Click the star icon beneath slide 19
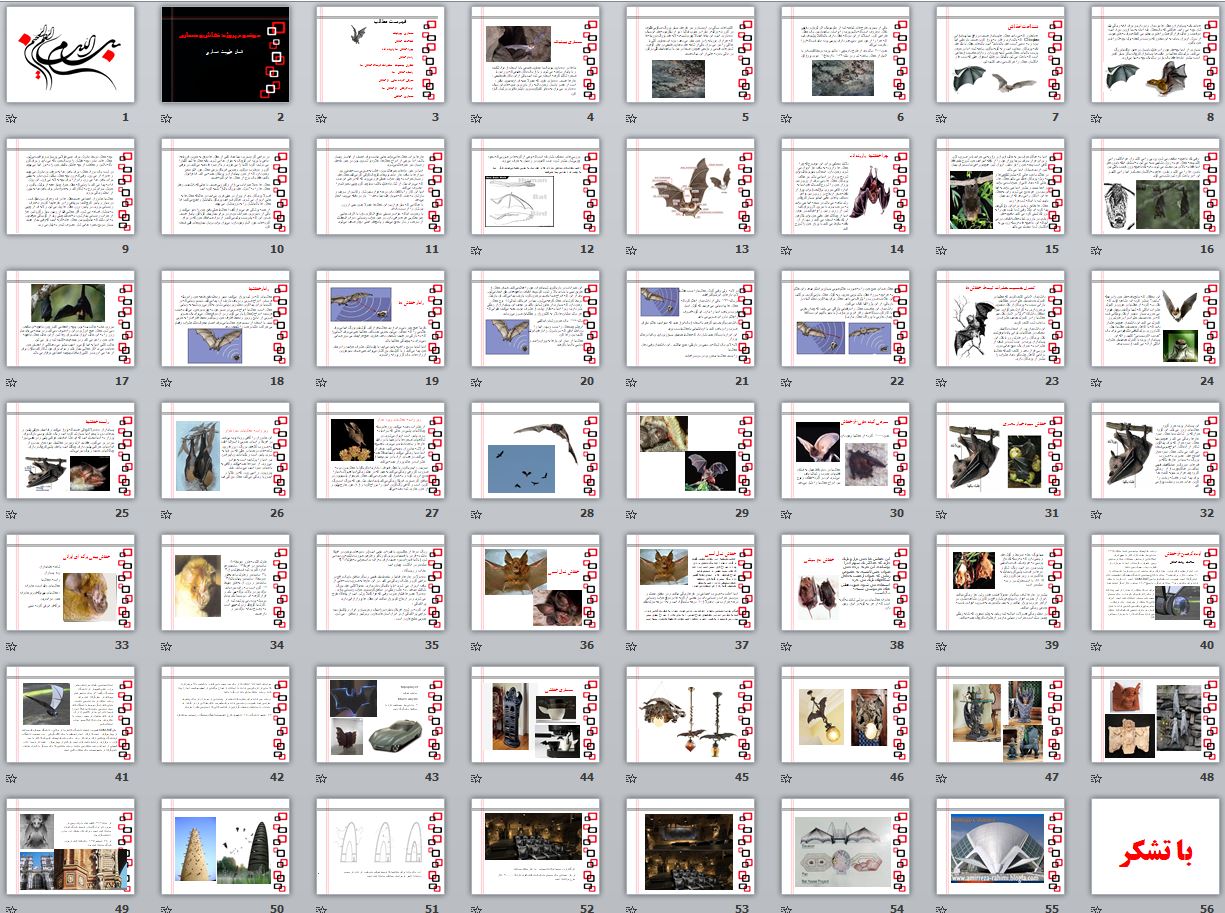The height and width of the screenshot is (913, 1225). [321, 382]
